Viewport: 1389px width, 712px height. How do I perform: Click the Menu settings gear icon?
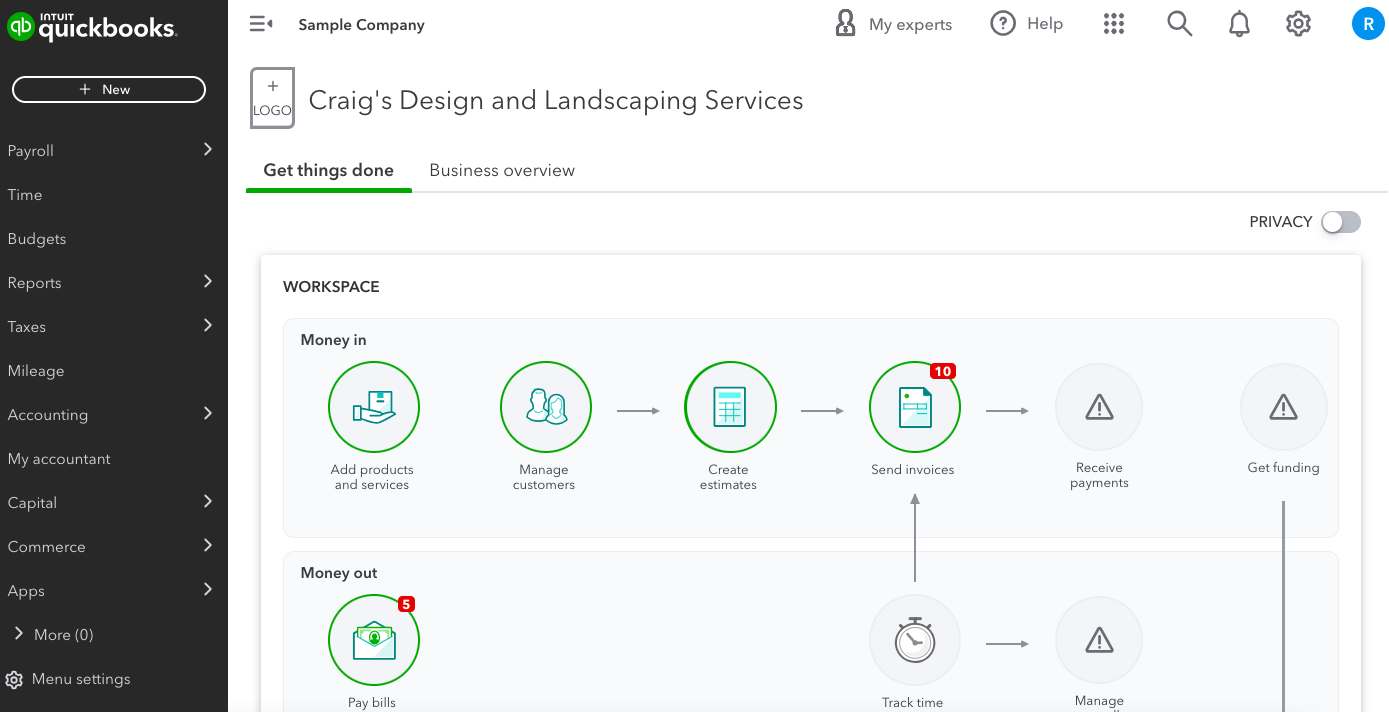14,680
